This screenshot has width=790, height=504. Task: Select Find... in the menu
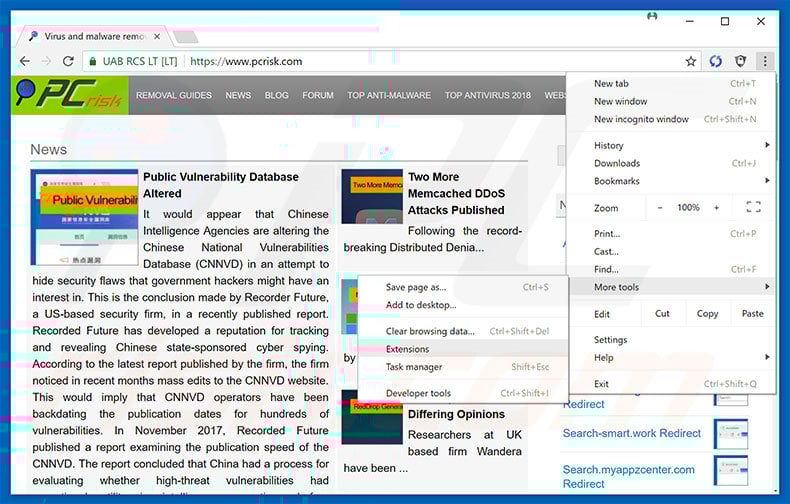click(x=670, y=269)
